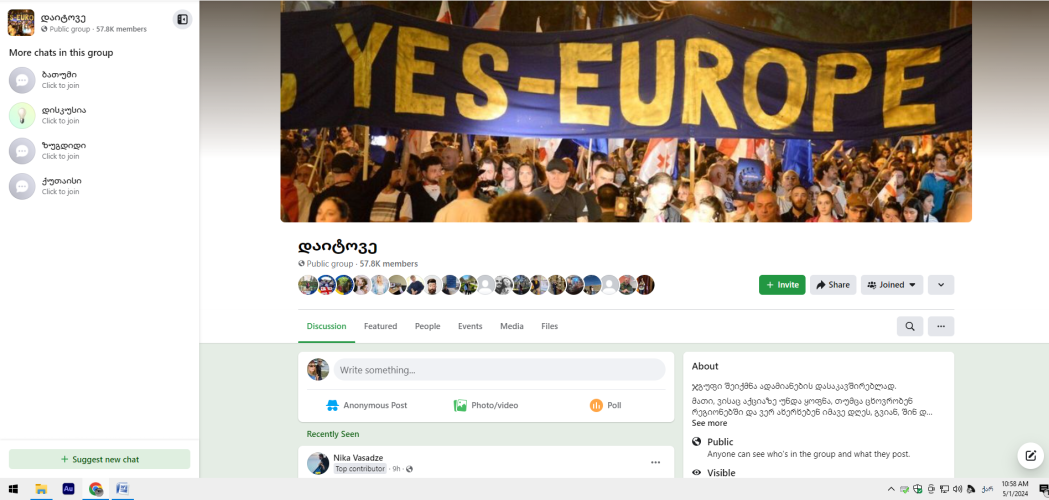Expand the chevron-down more actions button
The height and width of the screenshot is (500, 1049).
(941, 284)
